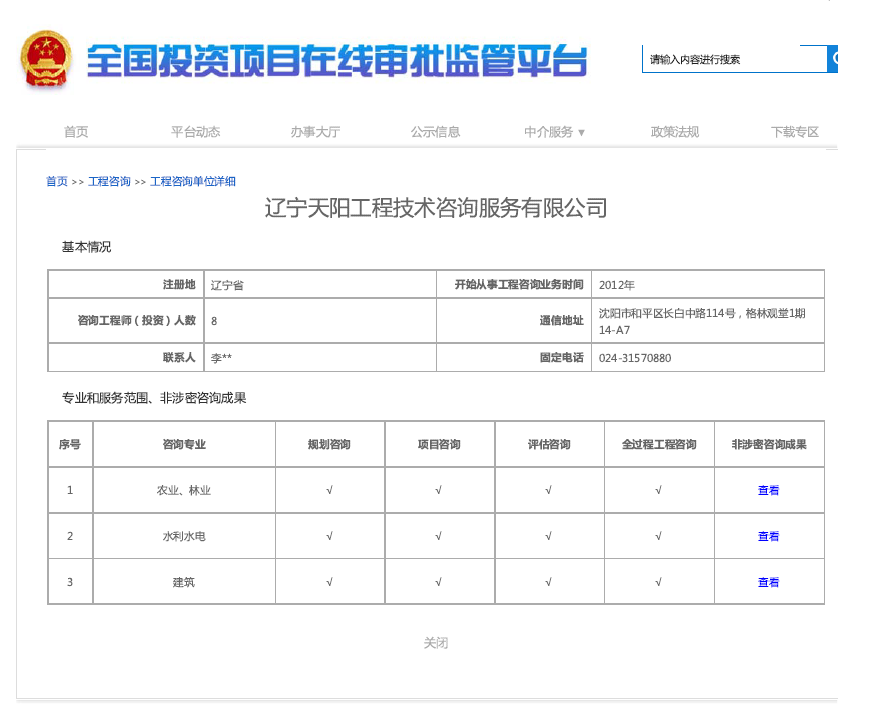
Task: Click the 规划咨询 column header
Action: 329,444
